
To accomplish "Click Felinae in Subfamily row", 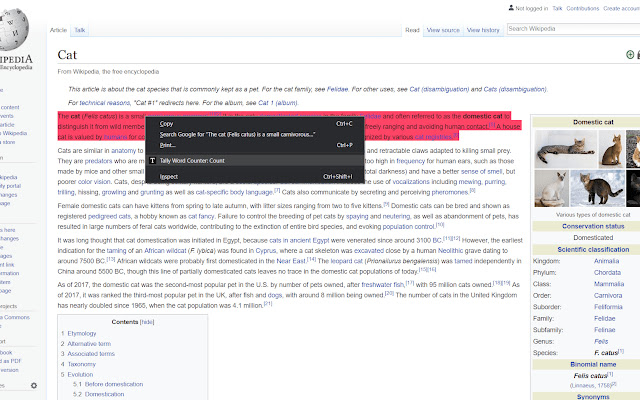I will point(604,330).
